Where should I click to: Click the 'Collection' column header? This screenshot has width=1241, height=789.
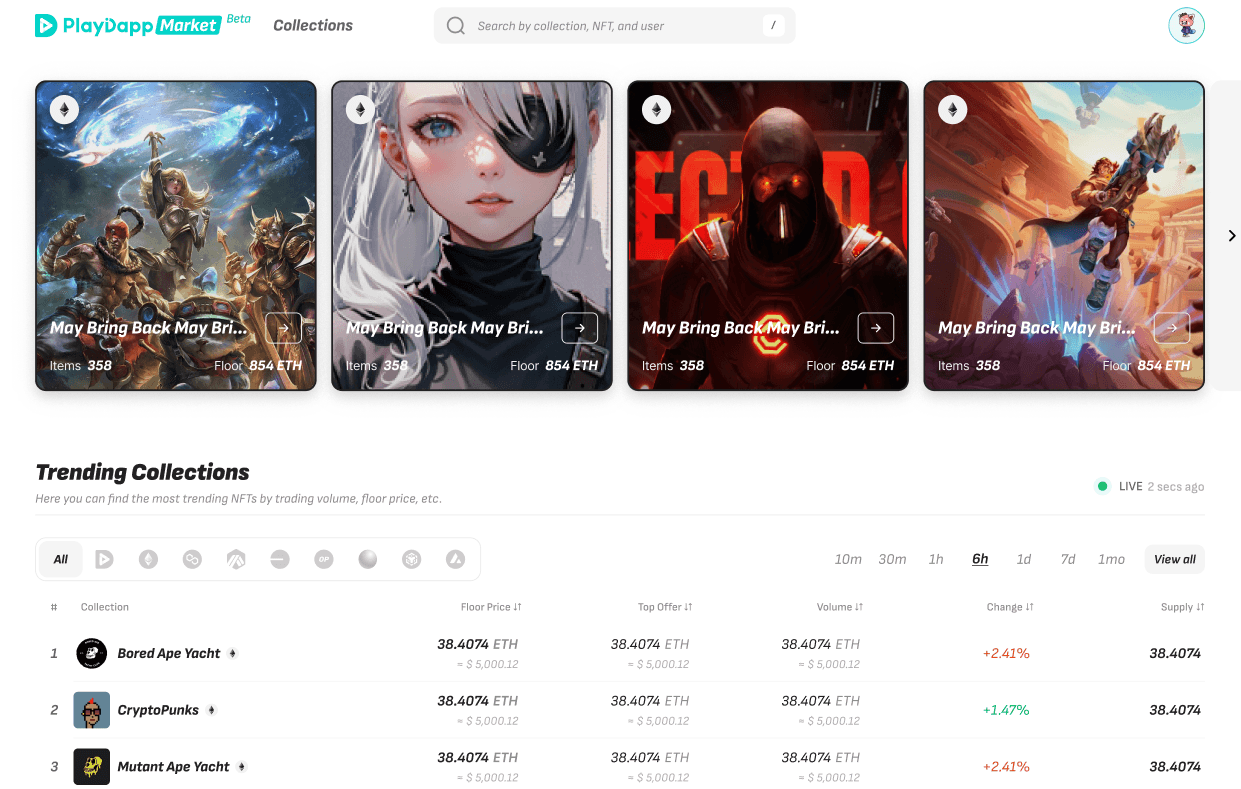[x=105, y=607]
